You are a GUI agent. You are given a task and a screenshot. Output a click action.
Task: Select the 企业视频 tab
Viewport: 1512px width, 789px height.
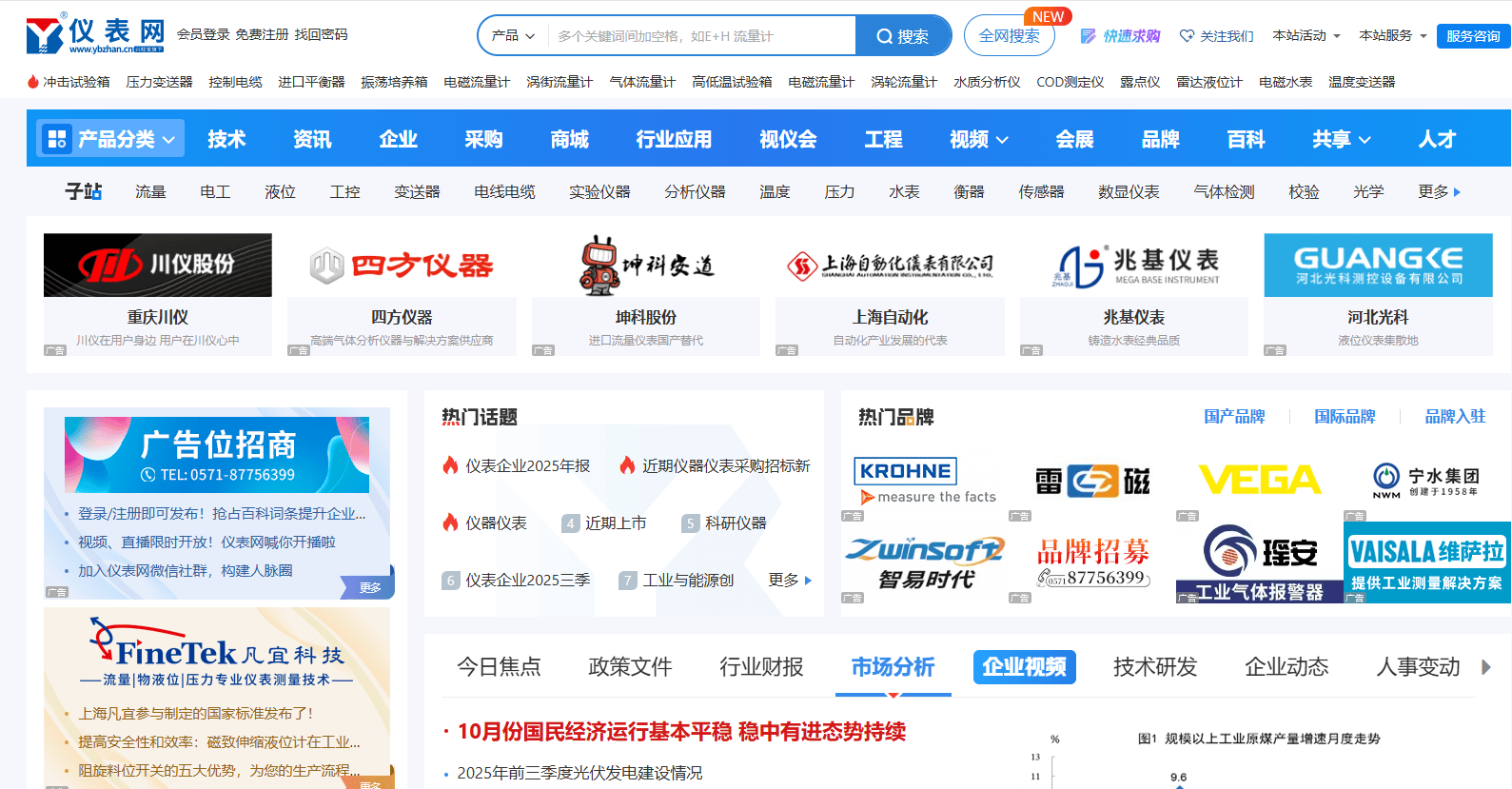[x=1024, y=667]
